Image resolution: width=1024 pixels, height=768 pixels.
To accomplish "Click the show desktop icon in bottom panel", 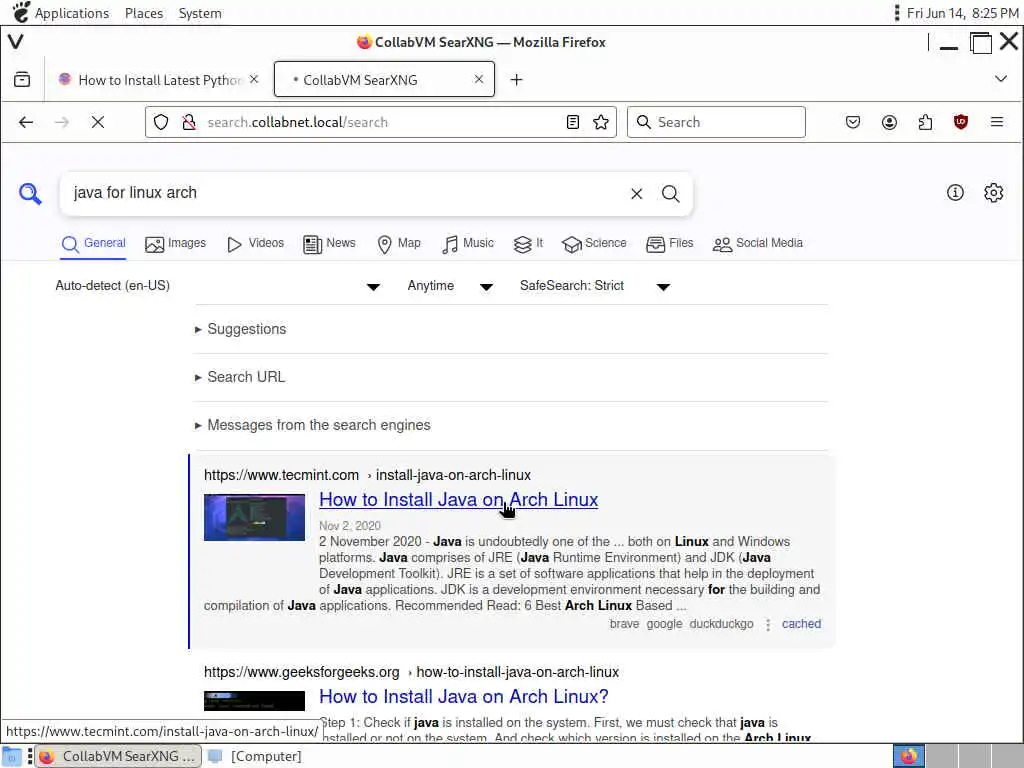I will 12,756.
